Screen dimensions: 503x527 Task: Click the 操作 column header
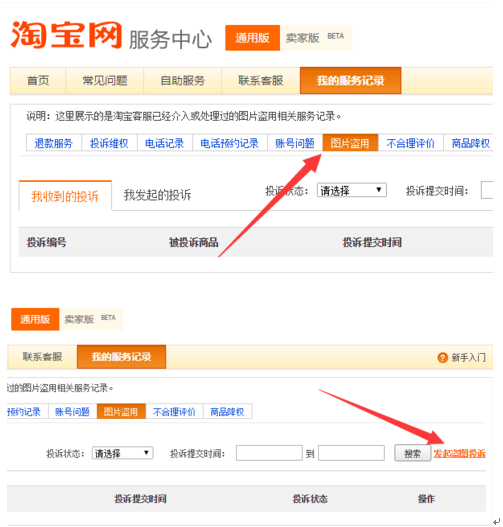tap(426, 499)
